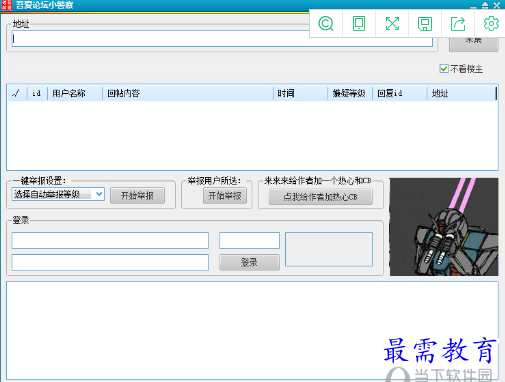Click the app logo icon in title bar
The width and height of the screenshot is (505, 382).
pyautogui.click(x=6, y=5)
